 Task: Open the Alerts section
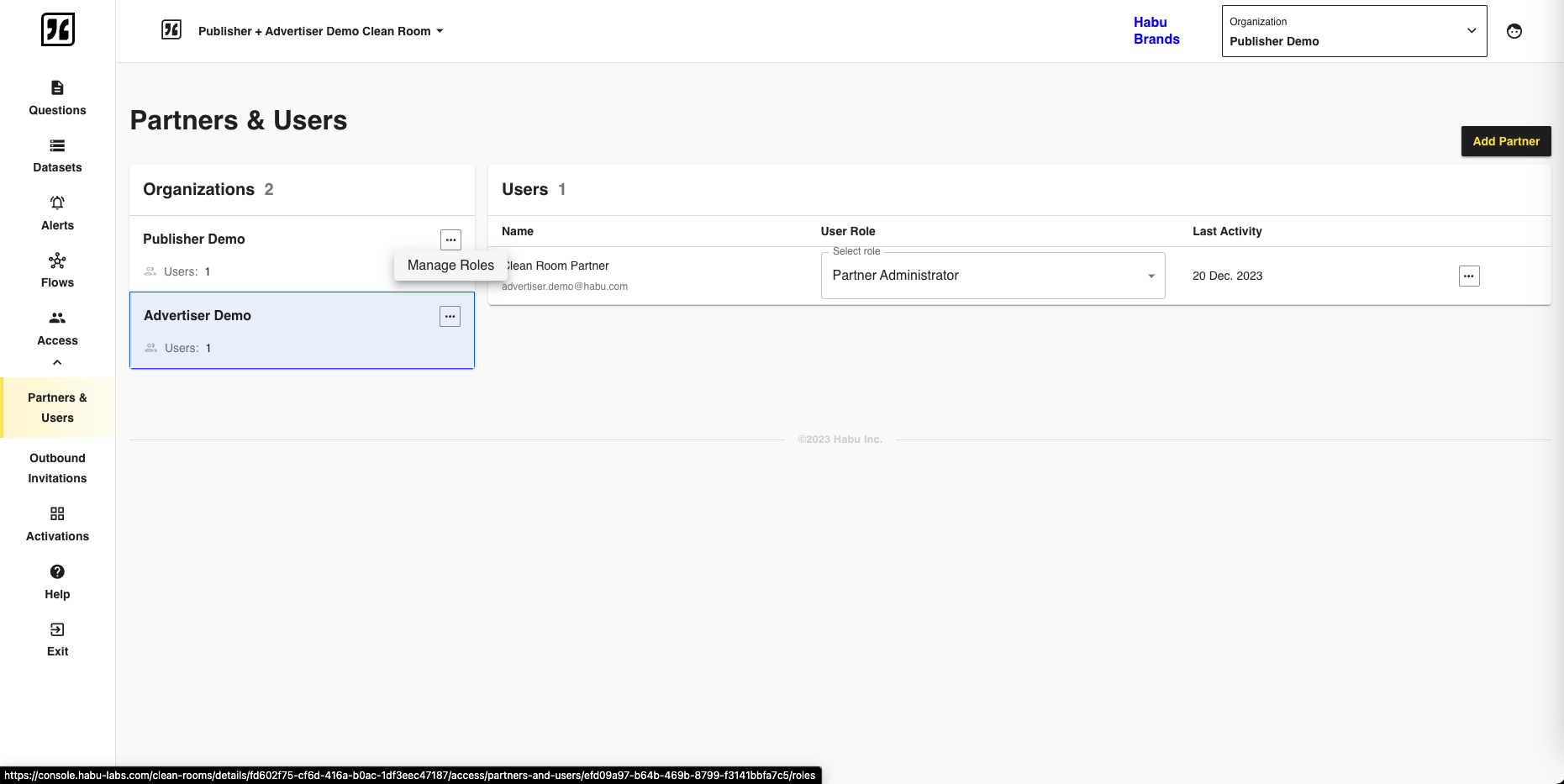pyautogui.click(x=57, y=213)
